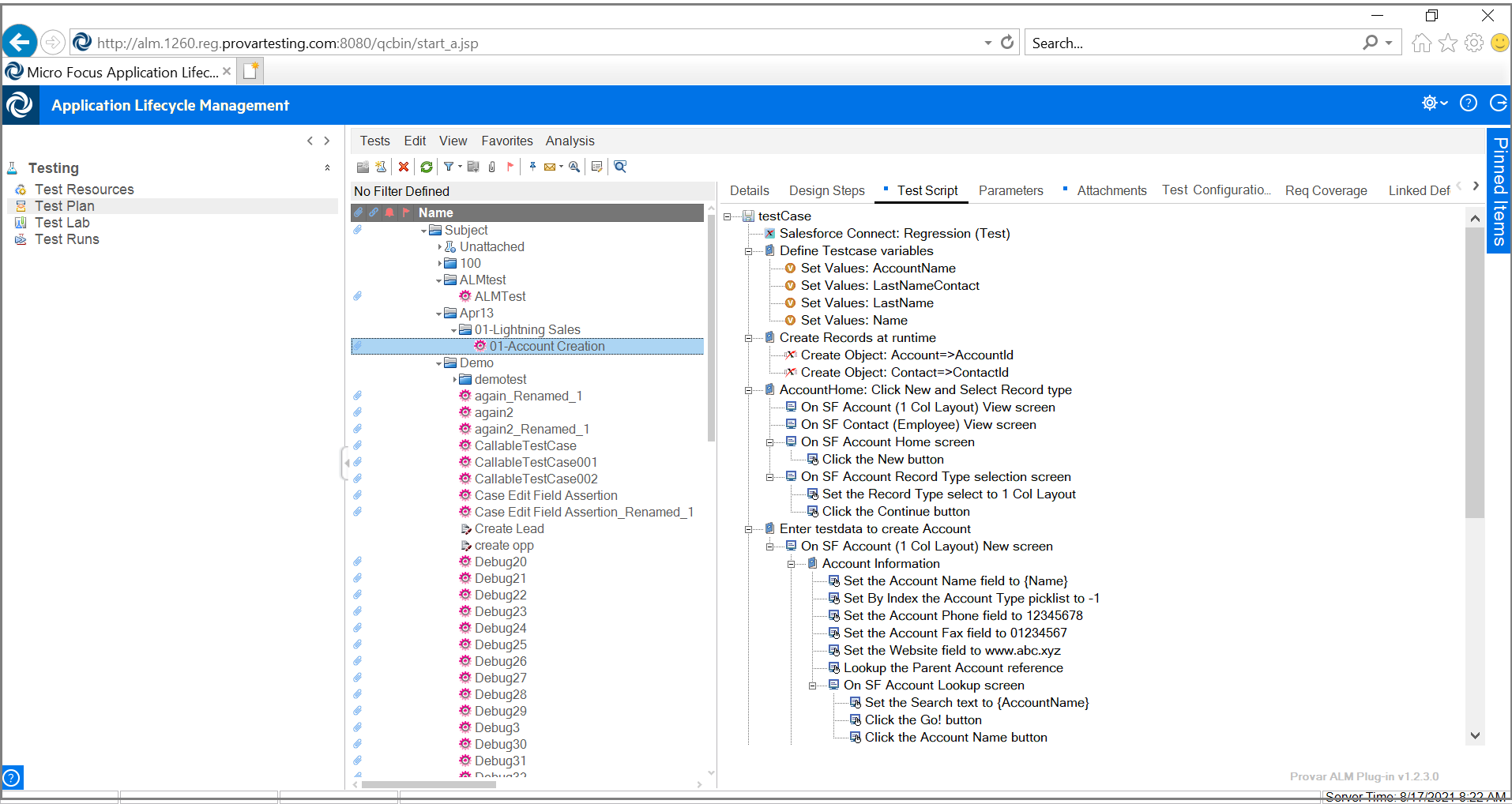1512x804 pixels.
Task: Click the blue help button at bottom-left
Action: pyautogui.click(x=13, y=777)
